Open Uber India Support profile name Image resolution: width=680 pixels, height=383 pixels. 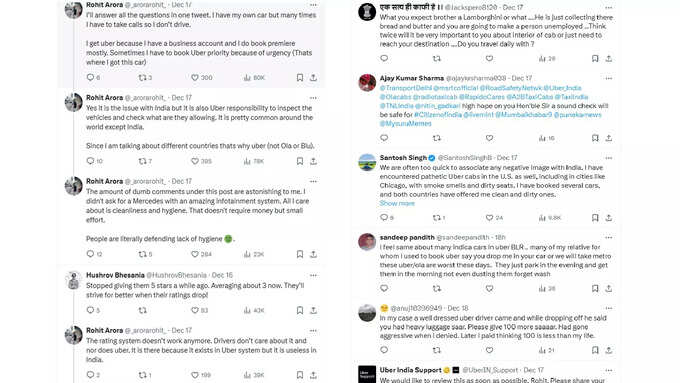(x=410, y=370)
